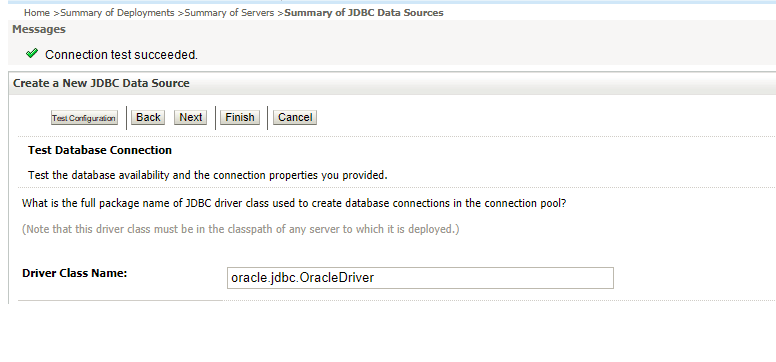Click the gray classpath note text
Screen dimensions: 776x362
(x=241, y=229)
